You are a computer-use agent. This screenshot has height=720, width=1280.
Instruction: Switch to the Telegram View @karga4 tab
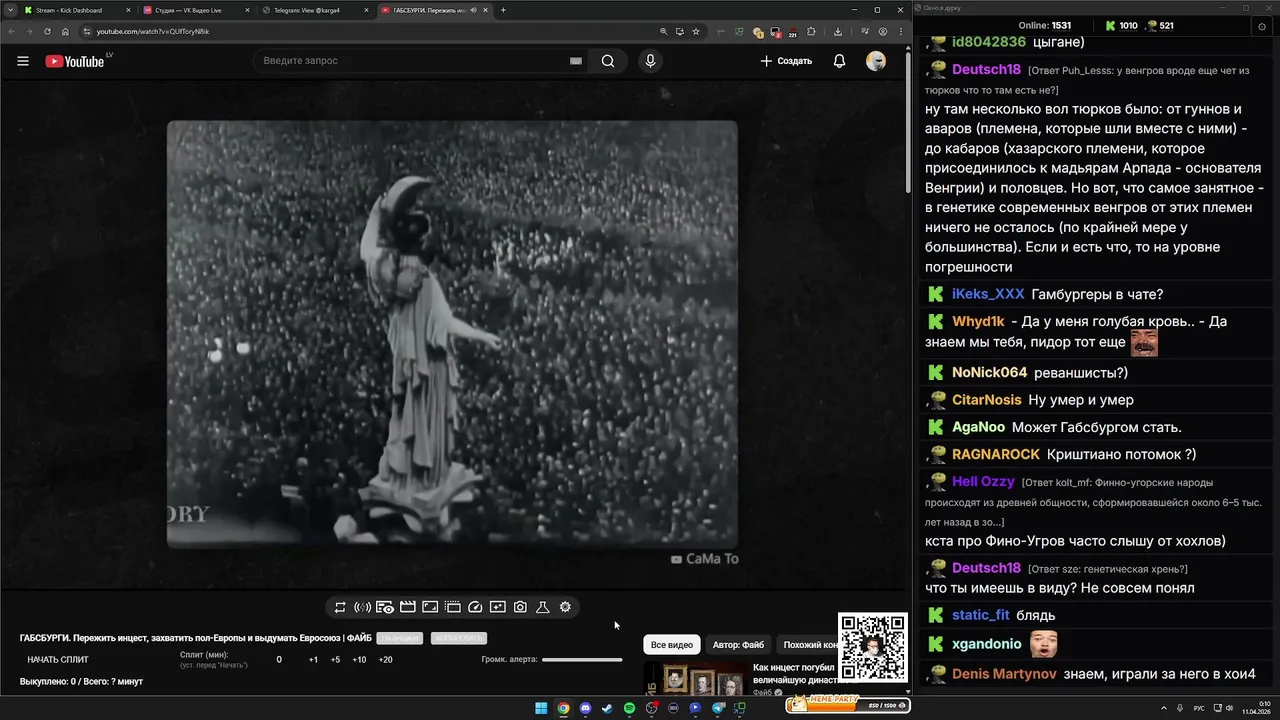[x=313, y=10]
